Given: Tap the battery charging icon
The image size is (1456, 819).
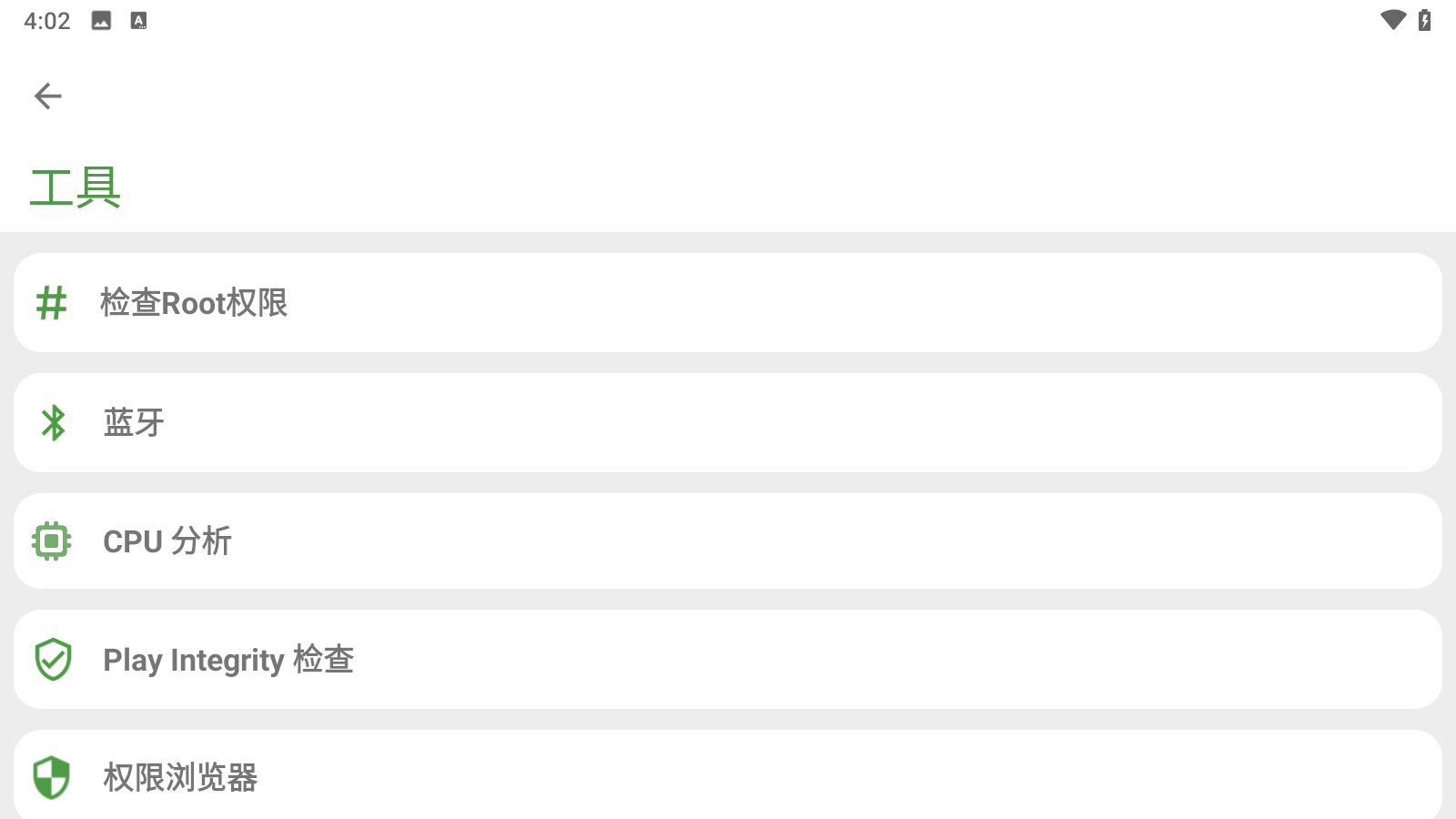Looking at the screenshot, I should click(x=1425, y=20).
